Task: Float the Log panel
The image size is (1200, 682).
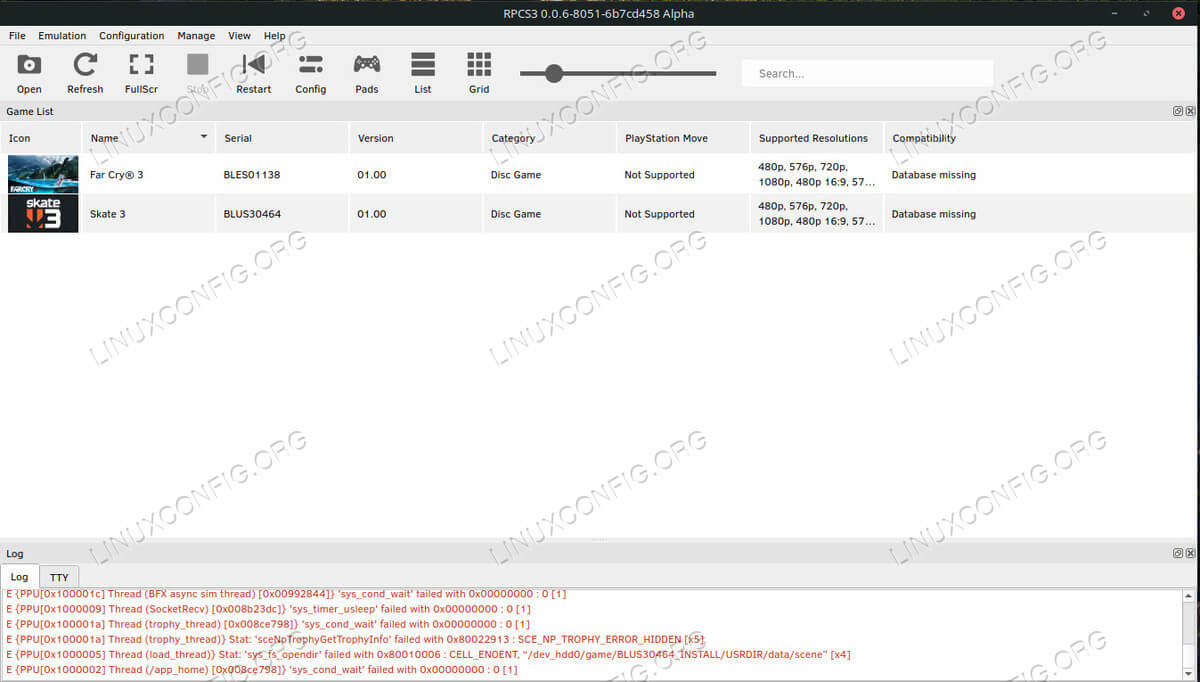Action: 1178,553
